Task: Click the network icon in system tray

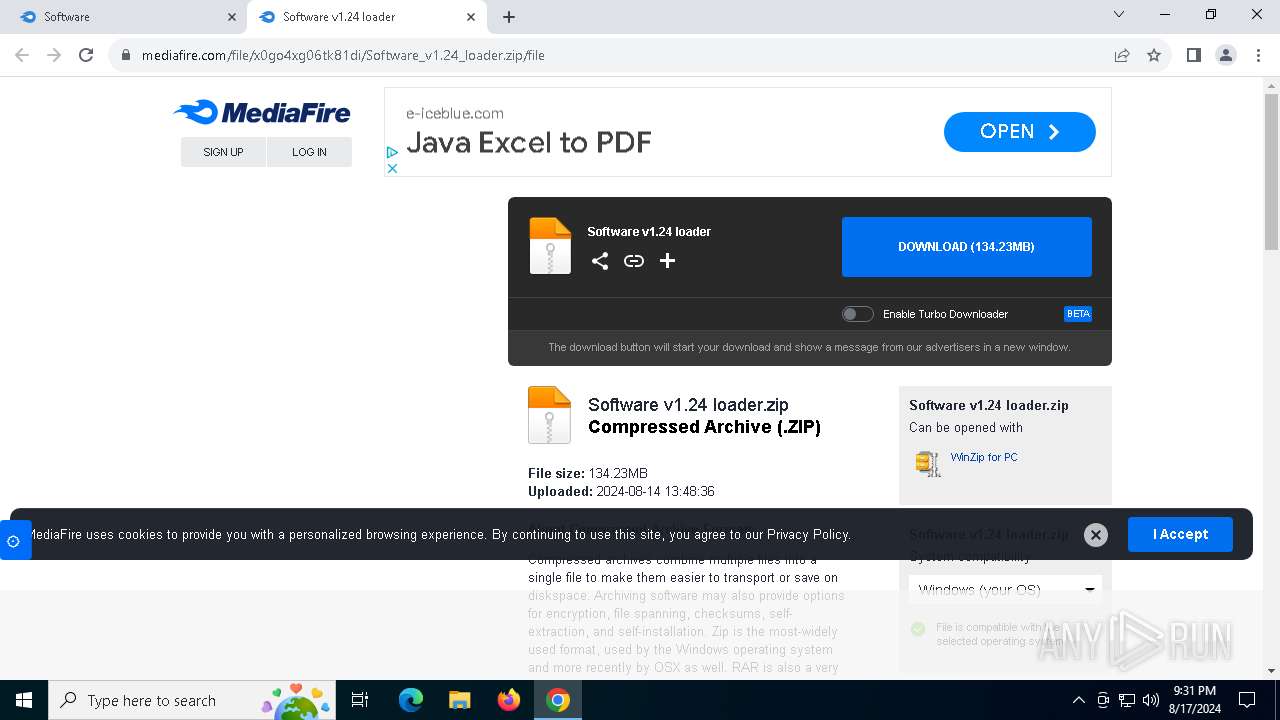Action: [1126, 700]
